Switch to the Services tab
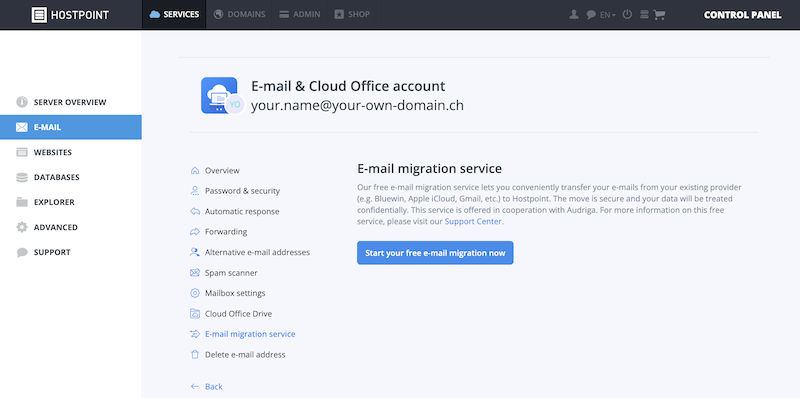This screenshot has width=800, height=398. point(174,14)
